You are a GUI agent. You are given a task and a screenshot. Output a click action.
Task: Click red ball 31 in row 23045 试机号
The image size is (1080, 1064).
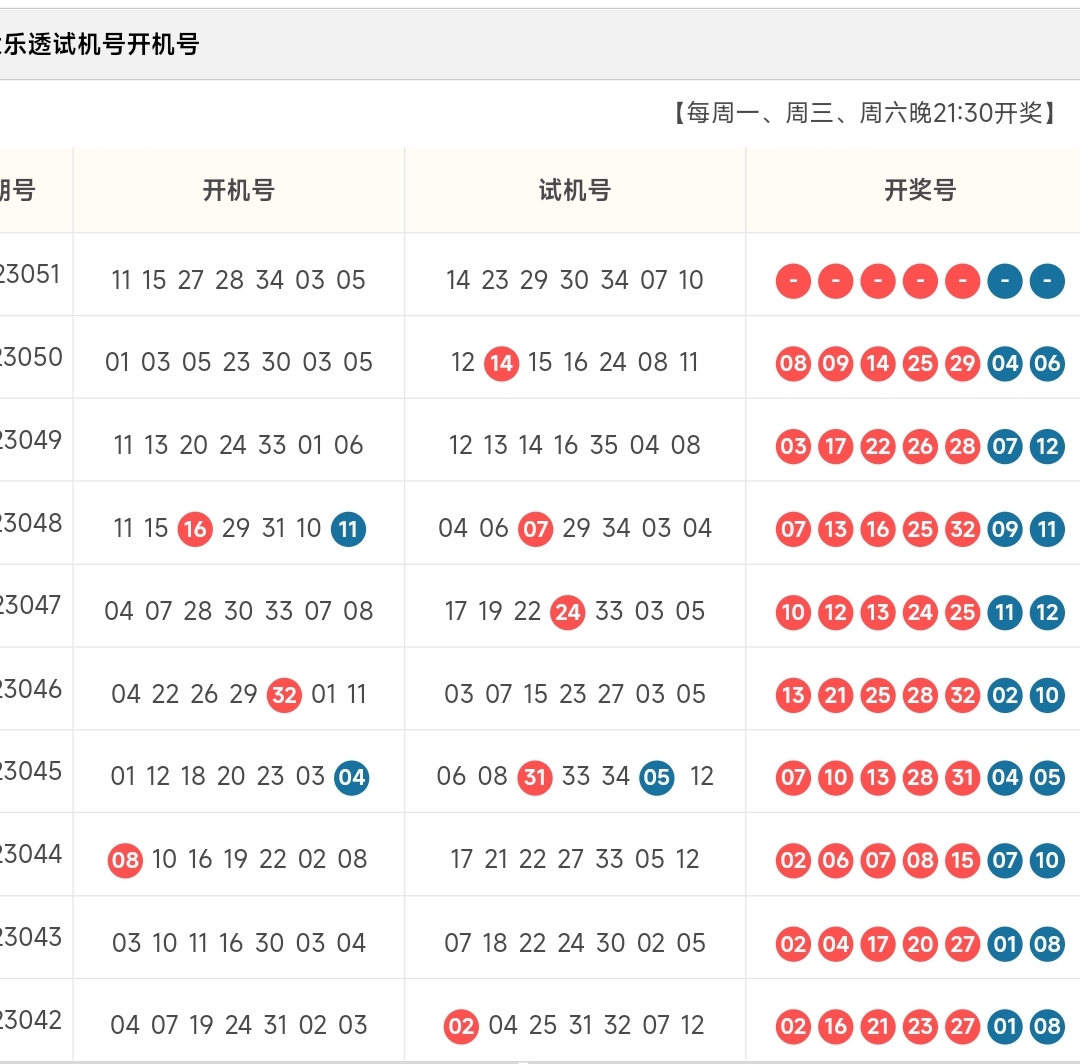(x=534, y=778)
